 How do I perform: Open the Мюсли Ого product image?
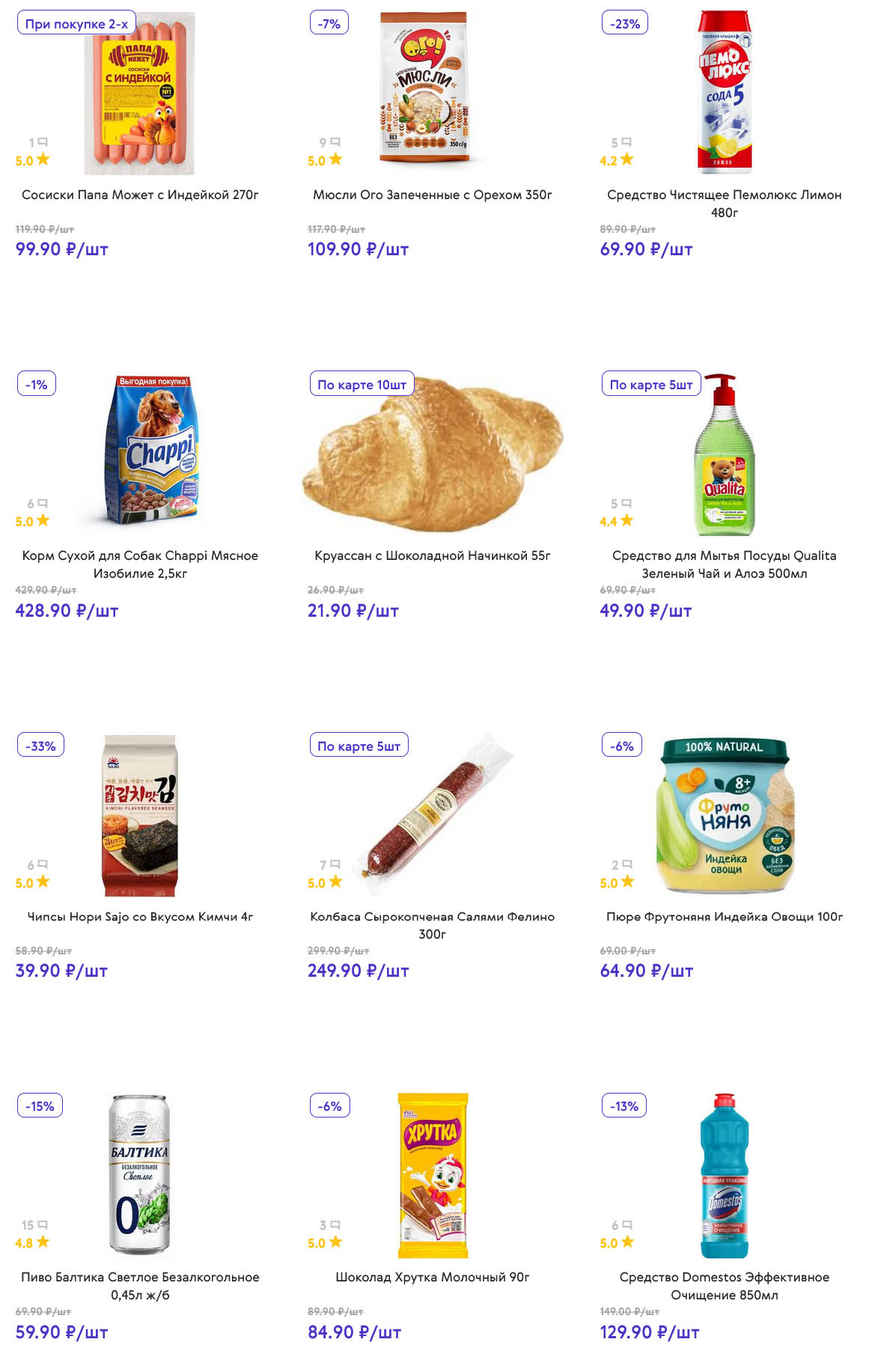(x=424, y=86)
